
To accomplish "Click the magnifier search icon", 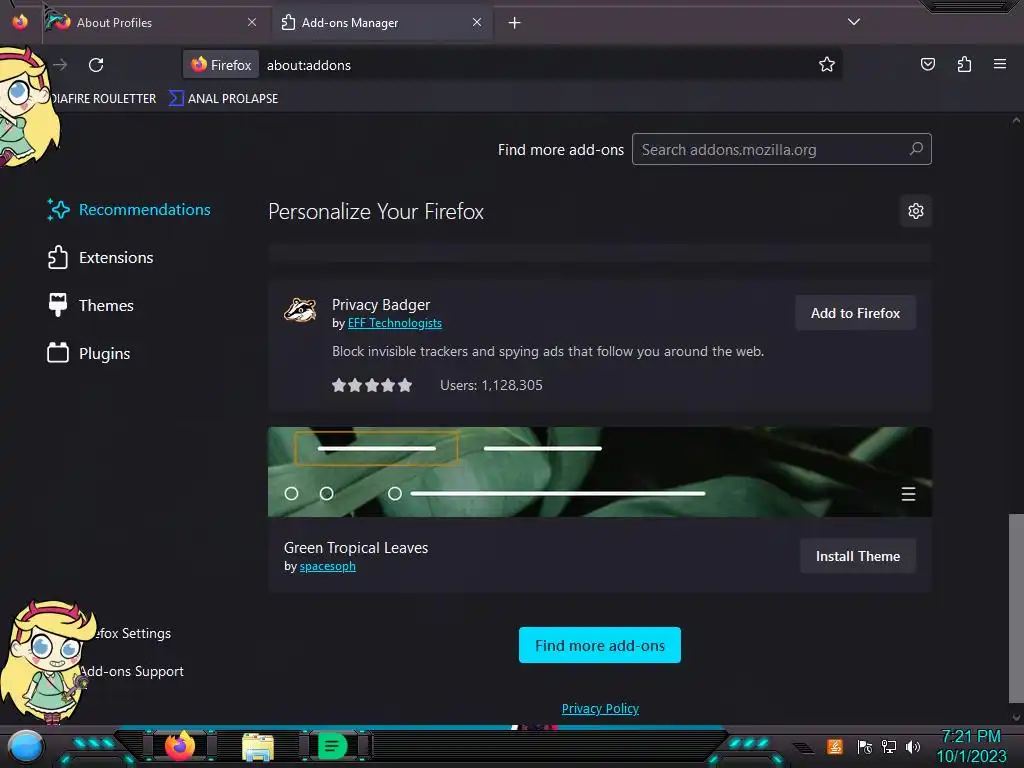I will point(916,149).
